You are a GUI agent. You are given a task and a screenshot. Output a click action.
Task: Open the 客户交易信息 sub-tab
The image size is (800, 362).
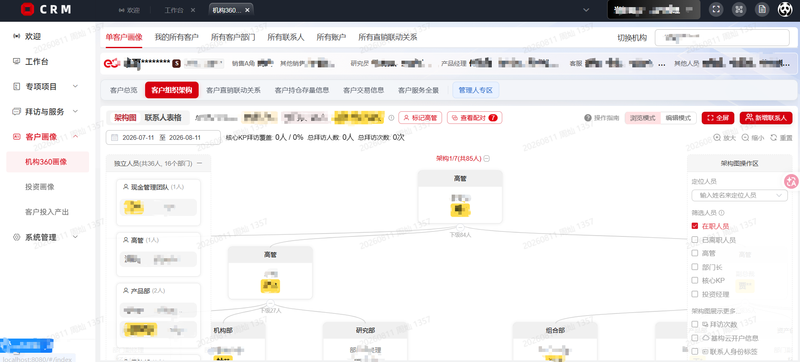tap(363, 90)
